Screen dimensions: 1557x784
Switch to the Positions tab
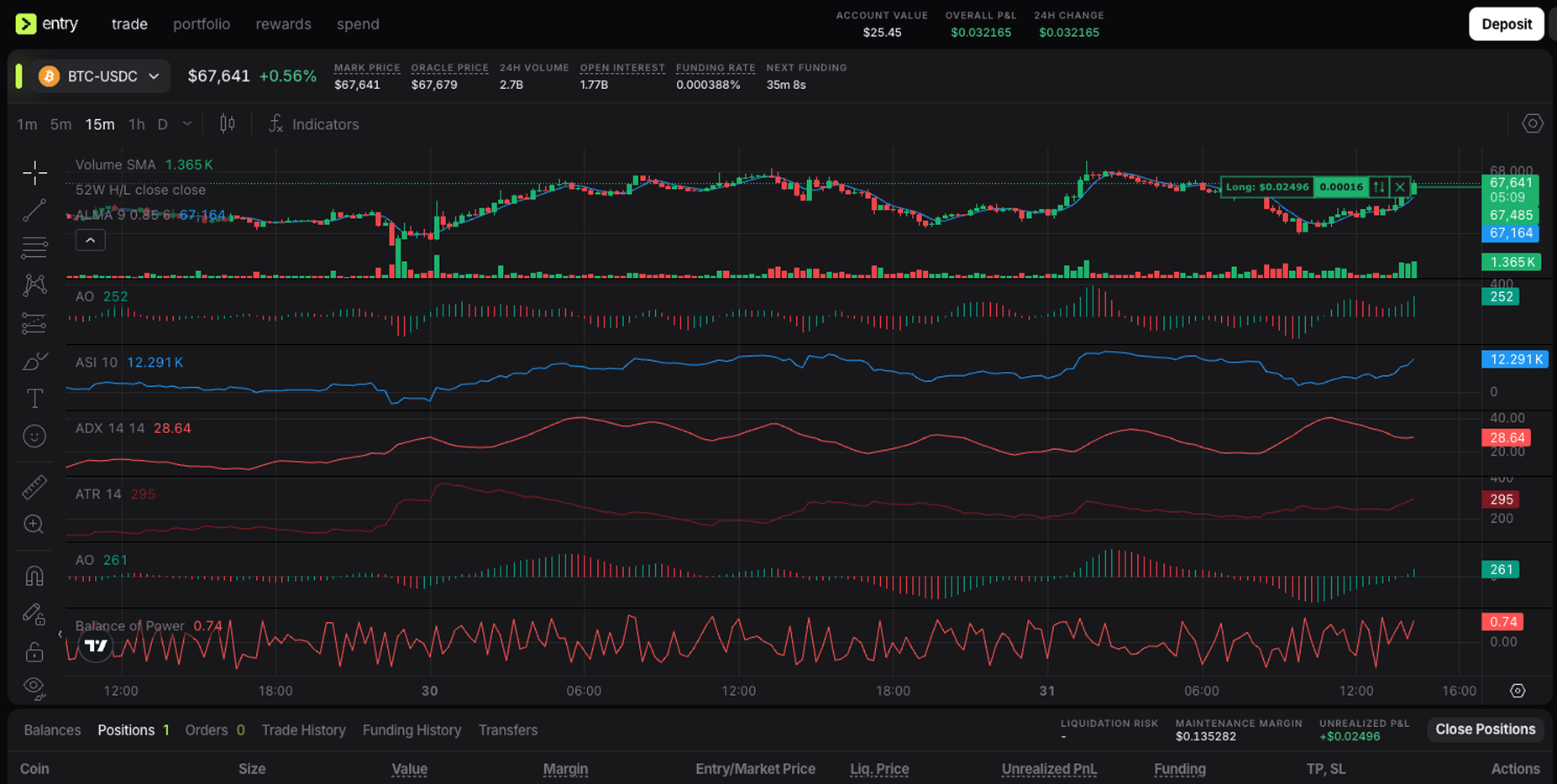tap(134, 730)
